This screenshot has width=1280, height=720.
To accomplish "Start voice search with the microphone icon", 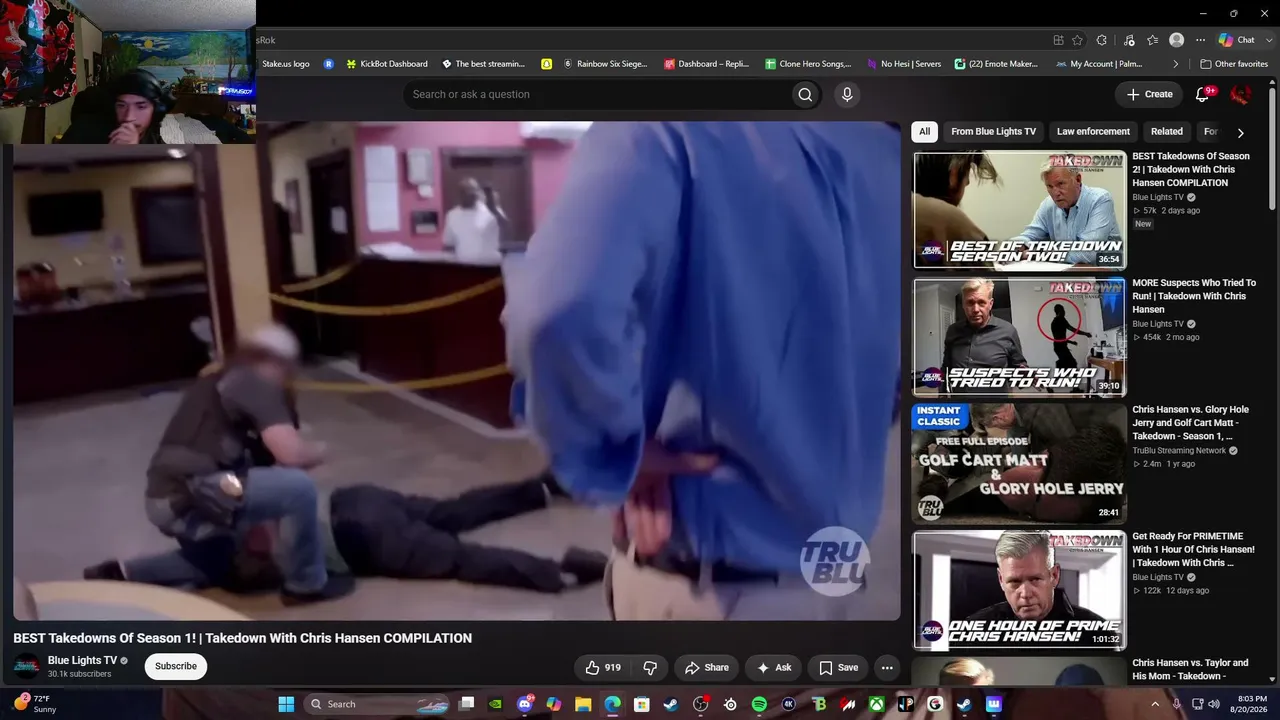I will pyautogui.click(x=847, y=94).
